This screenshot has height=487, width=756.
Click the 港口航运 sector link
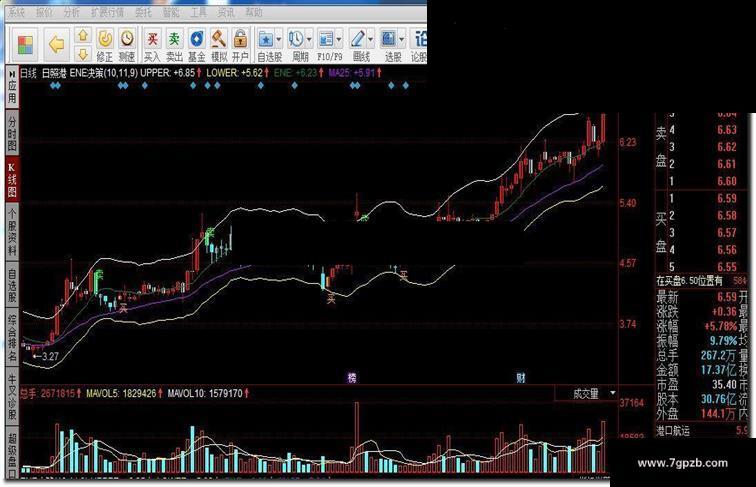click(x=673, y=431)
